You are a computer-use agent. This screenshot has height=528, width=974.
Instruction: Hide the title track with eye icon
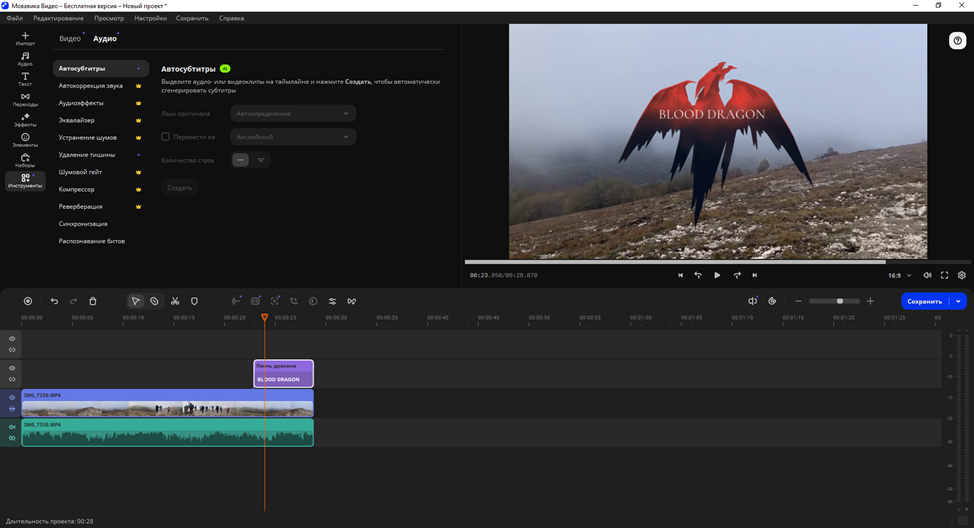point(12,368)
